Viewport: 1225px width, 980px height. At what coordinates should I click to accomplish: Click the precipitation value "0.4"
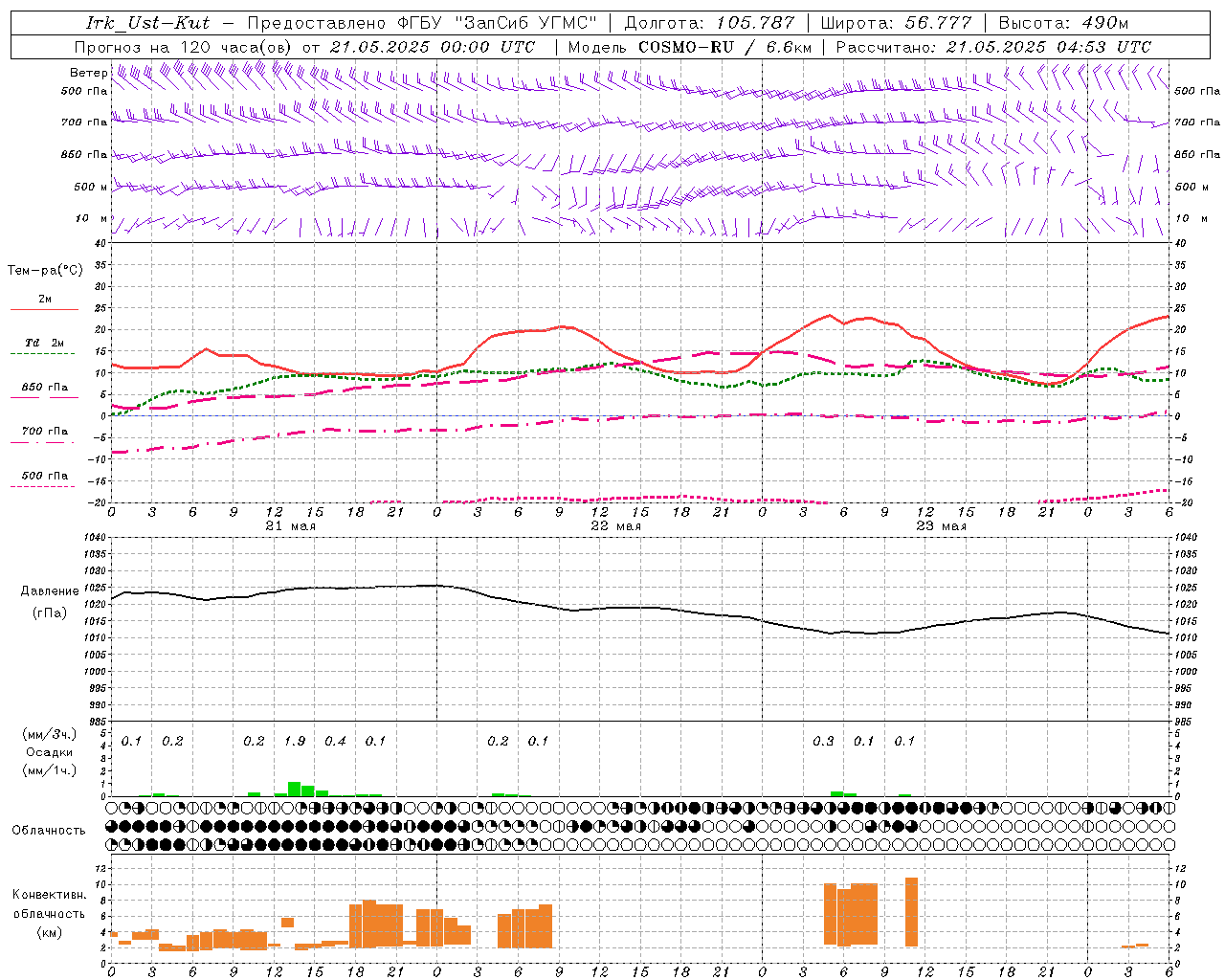pos(335,742)
